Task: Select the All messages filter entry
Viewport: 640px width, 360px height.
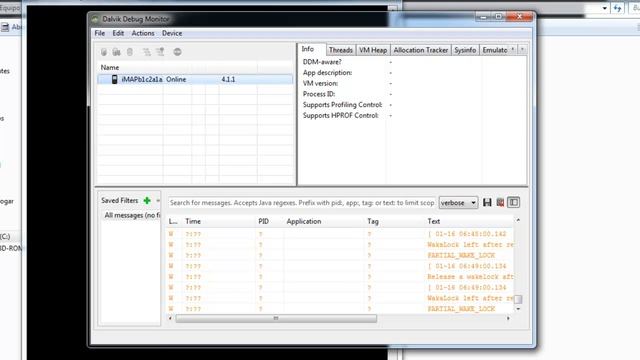Action: tap(131, 215)
